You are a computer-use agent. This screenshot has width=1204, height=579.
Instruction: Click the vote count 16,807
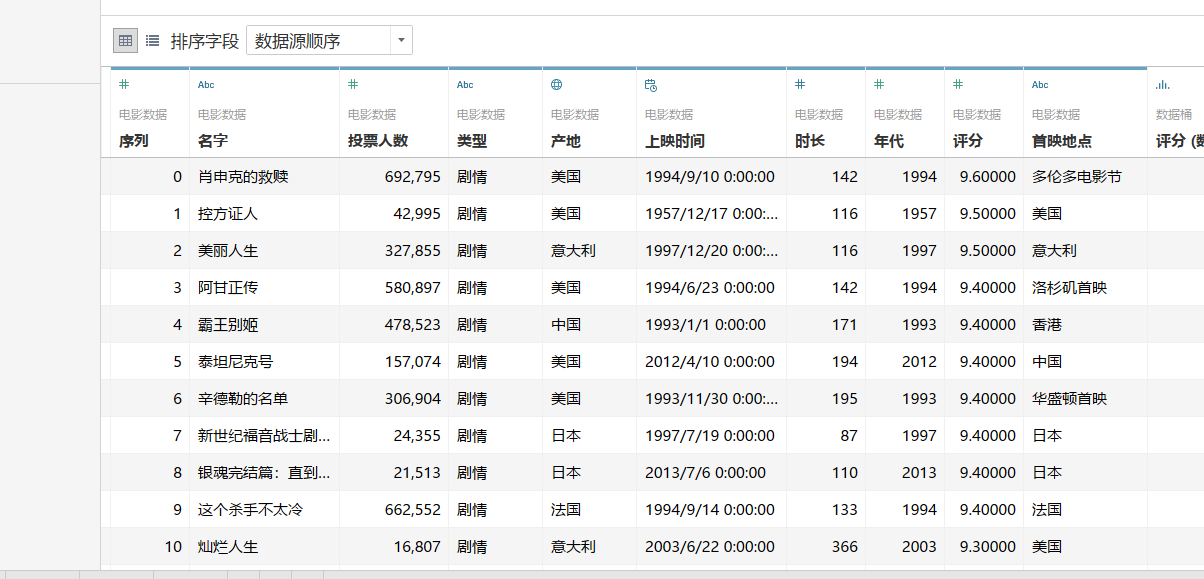(417, 546)
